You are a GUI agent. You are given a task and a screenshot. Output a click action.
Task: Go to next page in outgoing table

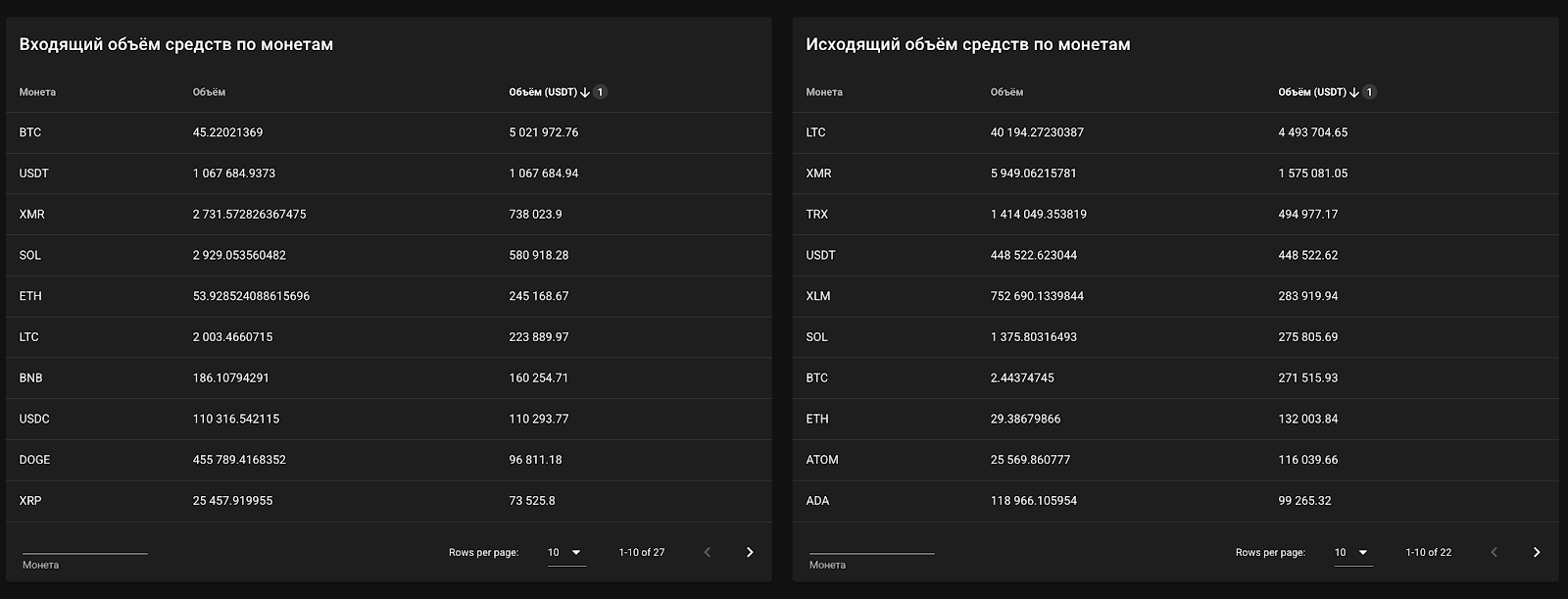pos(1537,553)
